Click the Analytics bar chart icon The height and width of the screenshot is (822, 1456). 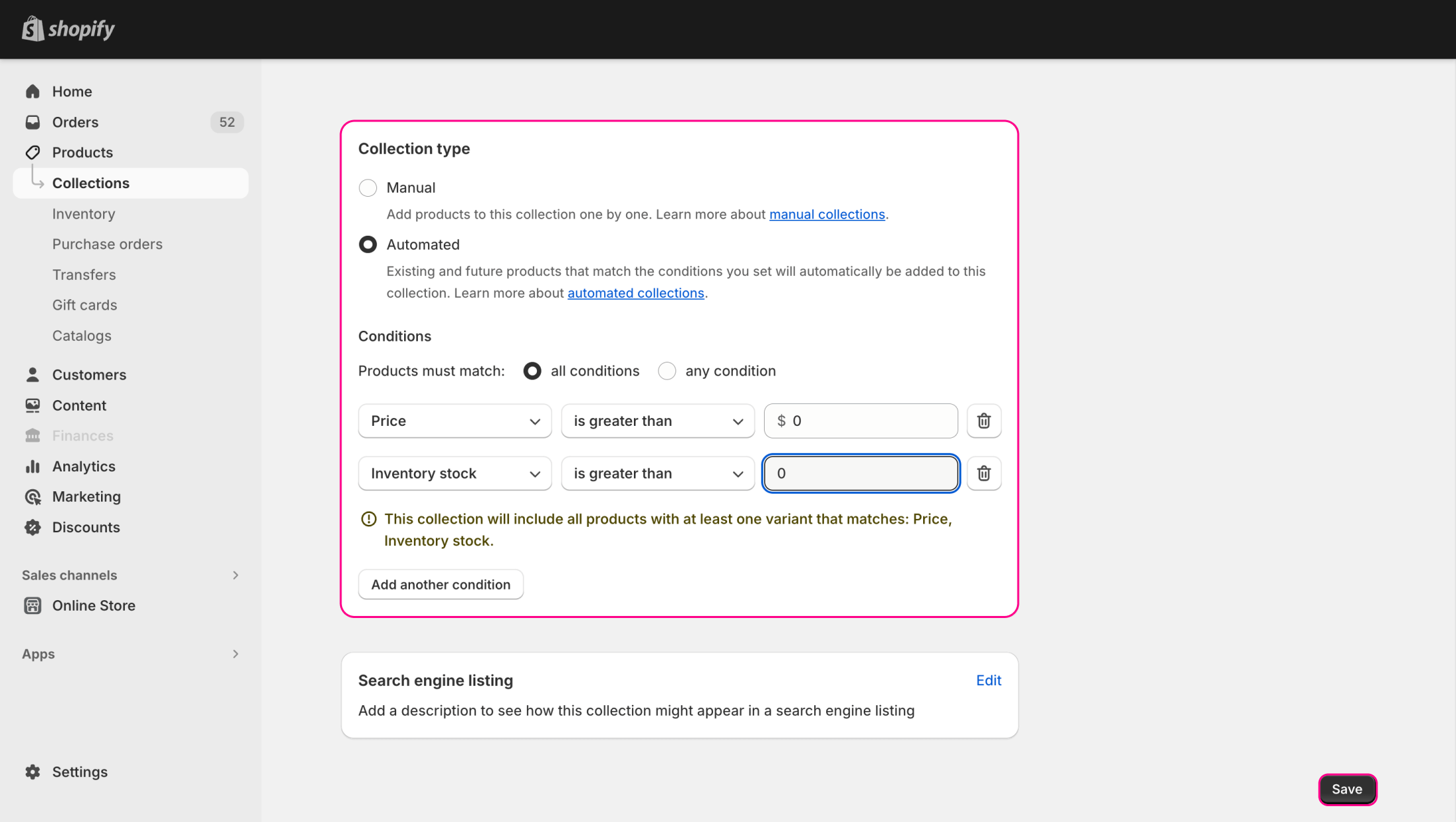pos(32,466)
